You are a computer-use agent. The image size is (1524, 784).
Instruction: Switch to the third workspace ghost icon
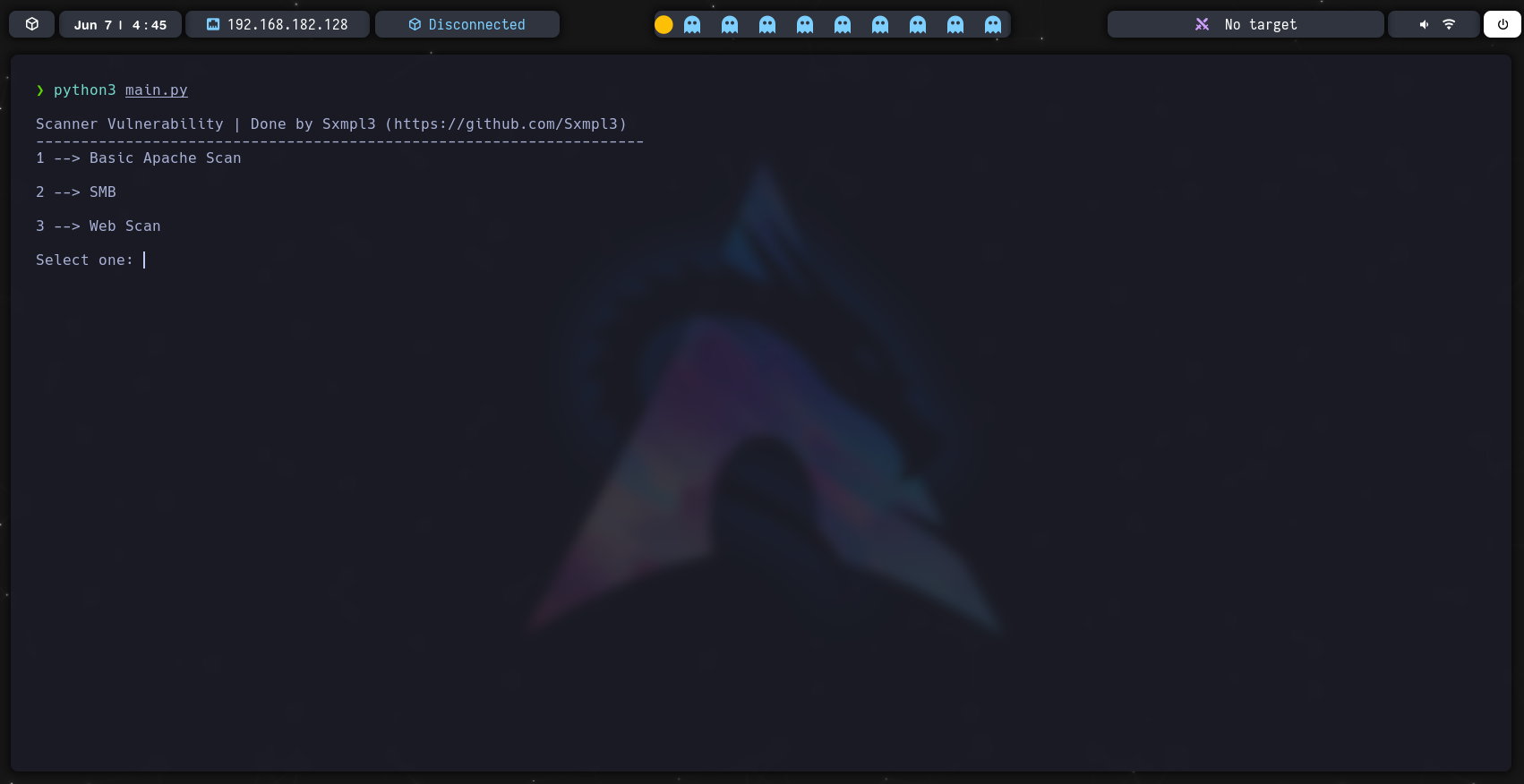730,24
